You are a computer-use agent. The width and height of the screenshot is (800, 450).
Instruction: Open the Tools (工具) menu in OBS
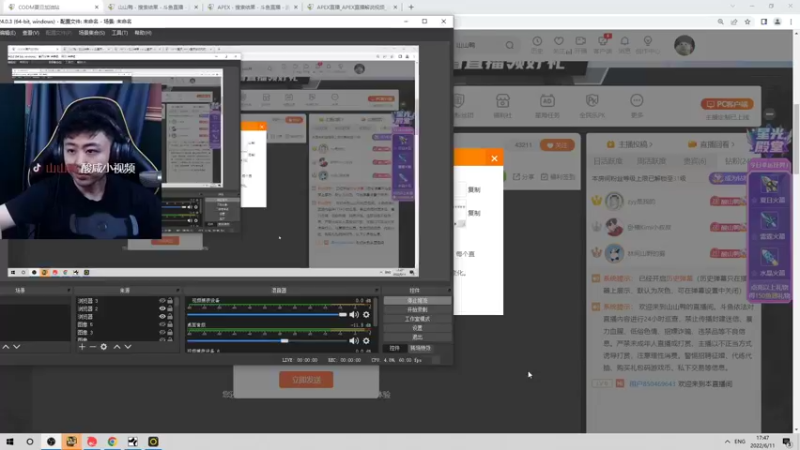point(120,33)
